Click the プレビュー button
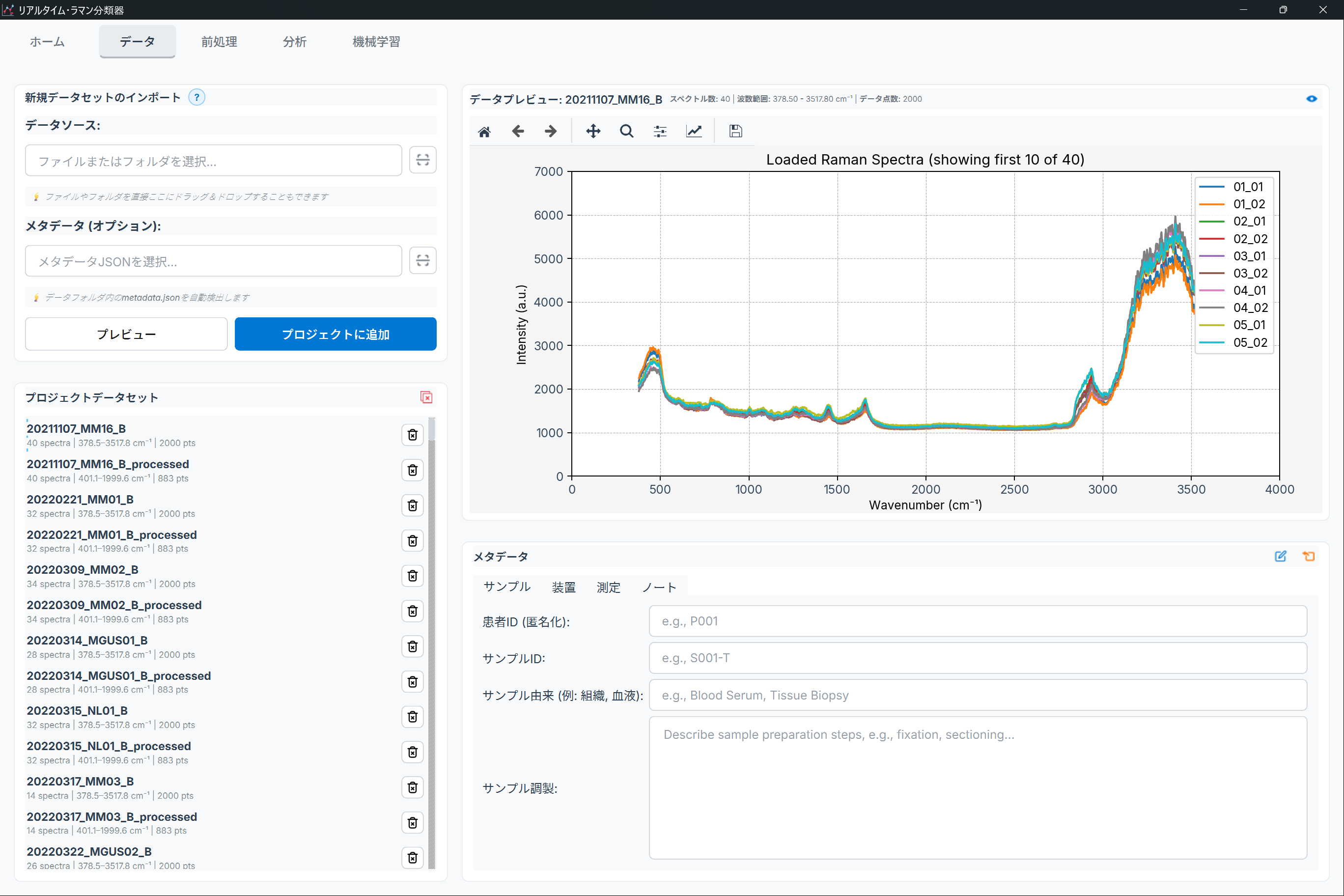Image resolution: width=1344 pixels, height=896 pixels. coord(126,335)
